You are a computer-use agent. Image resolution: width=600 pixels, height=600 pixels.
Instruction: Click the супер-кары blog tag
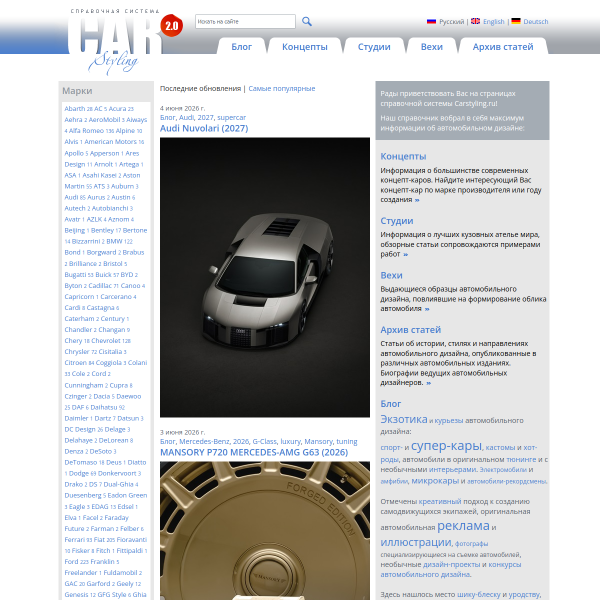point(446,445)
